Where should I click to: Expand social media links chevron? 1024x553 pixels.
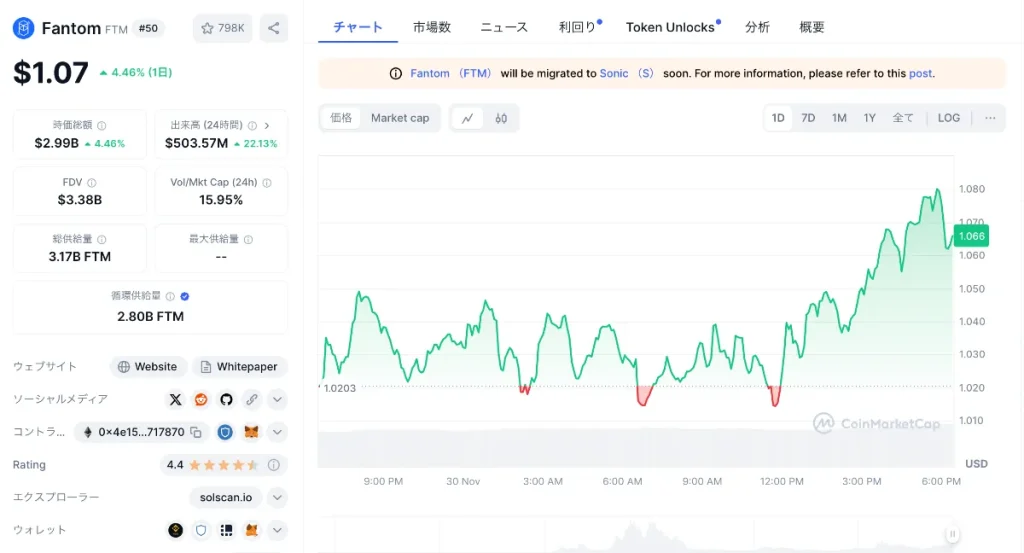(278, 400)
